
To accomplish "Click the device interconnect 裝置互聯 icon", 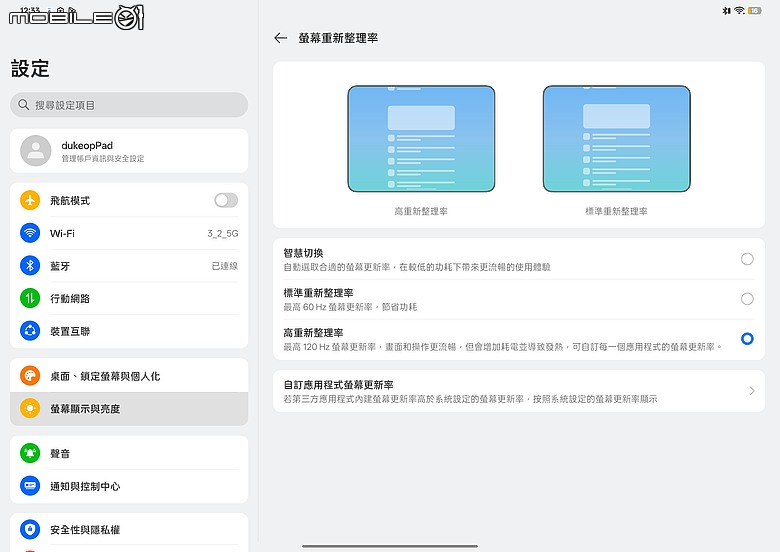I will click(x=30, y=331).
